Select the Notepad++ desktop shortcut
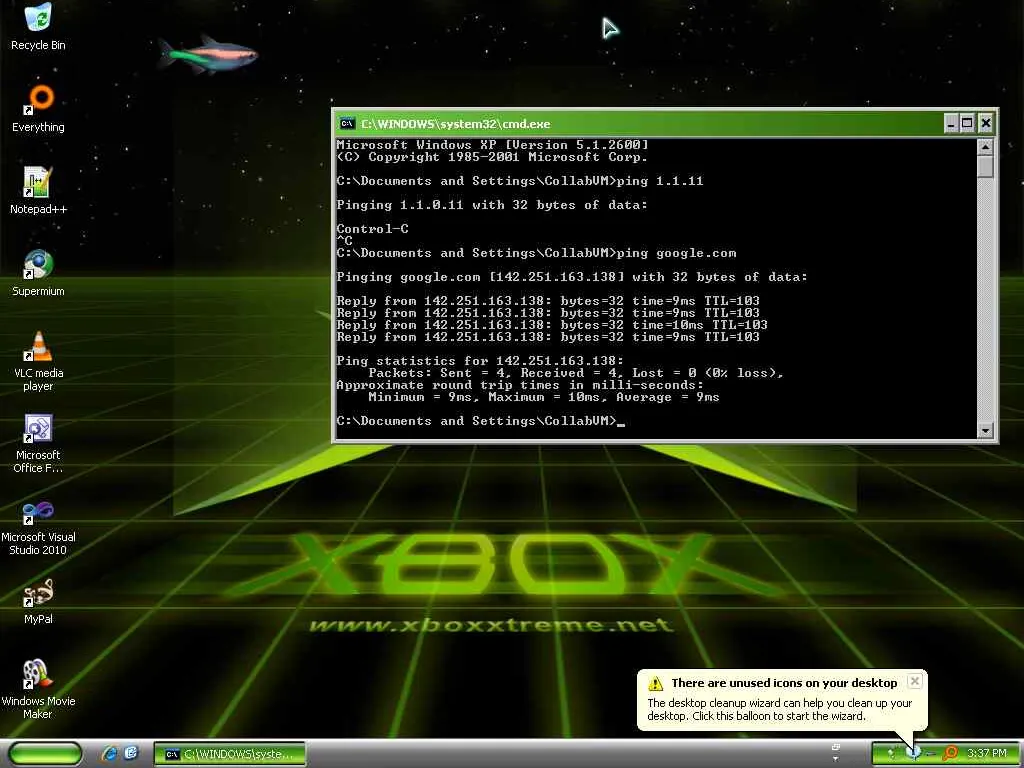 (x=39, y=191)
